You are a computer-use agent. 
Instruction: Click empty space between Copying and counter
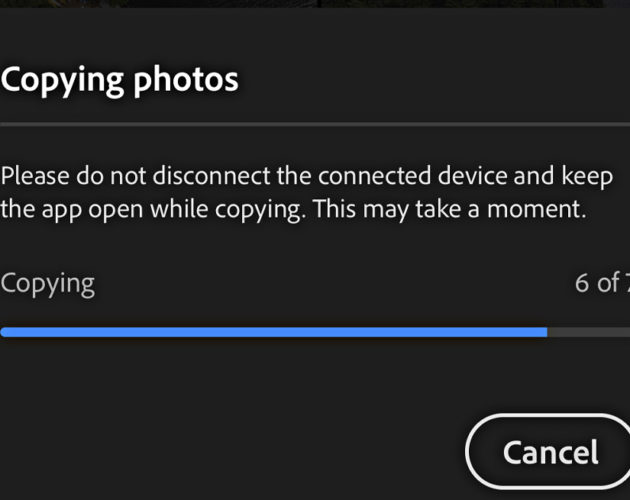click(x=335, y=283)
